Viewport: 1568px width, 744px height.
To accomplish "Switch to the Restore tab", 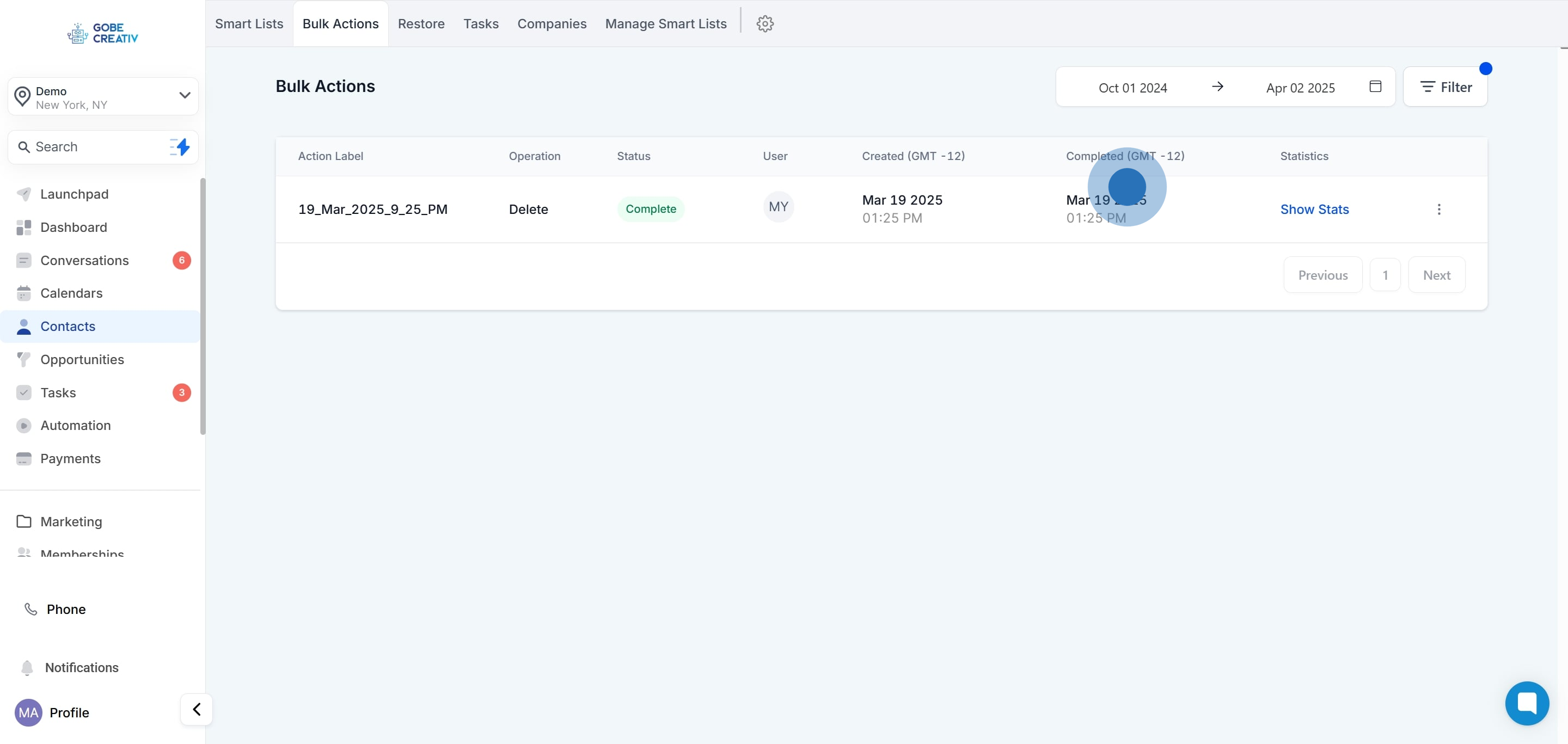I will (x=421, y=24).
